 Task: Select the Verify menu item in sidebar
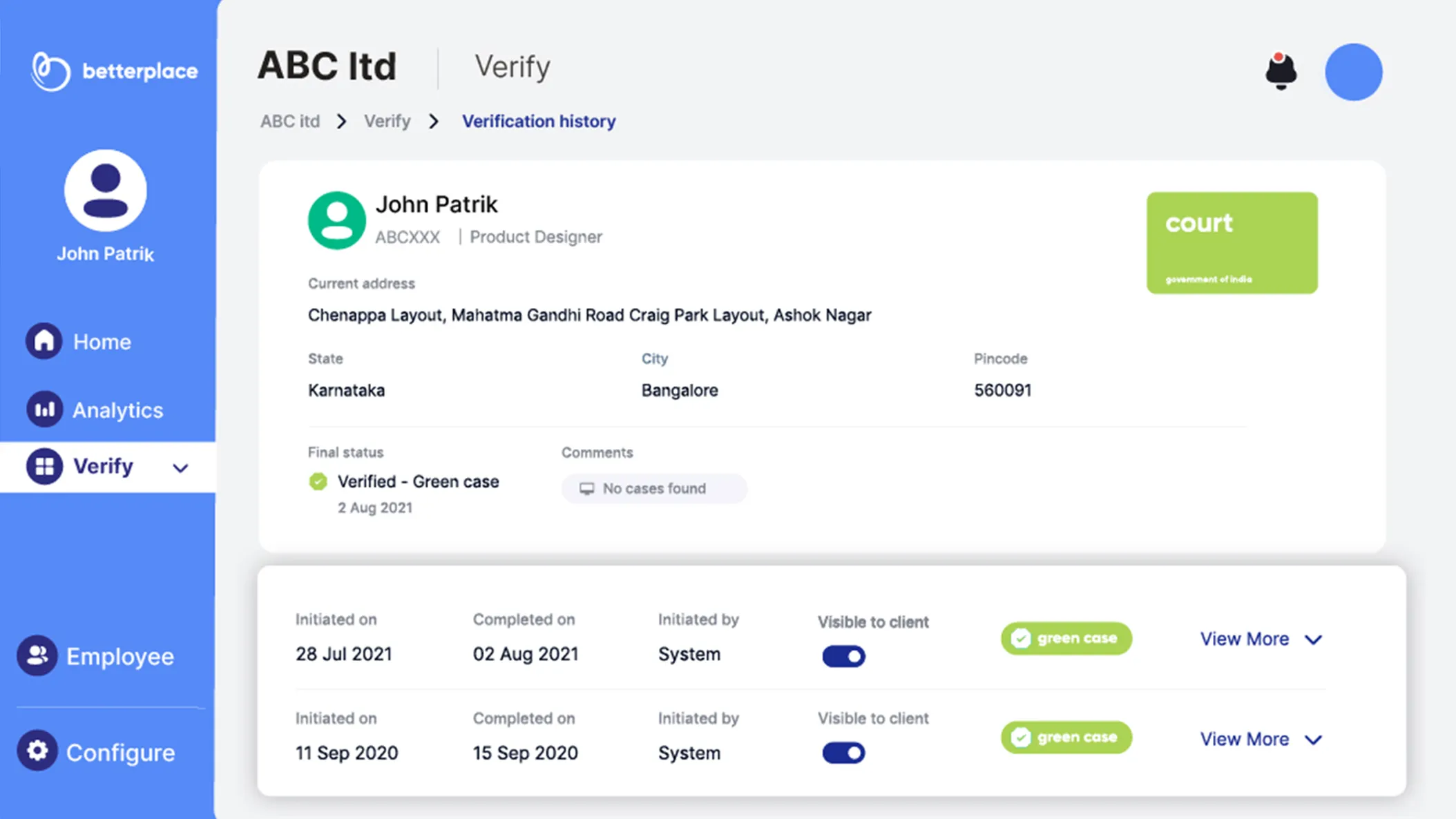coord(103,466)
